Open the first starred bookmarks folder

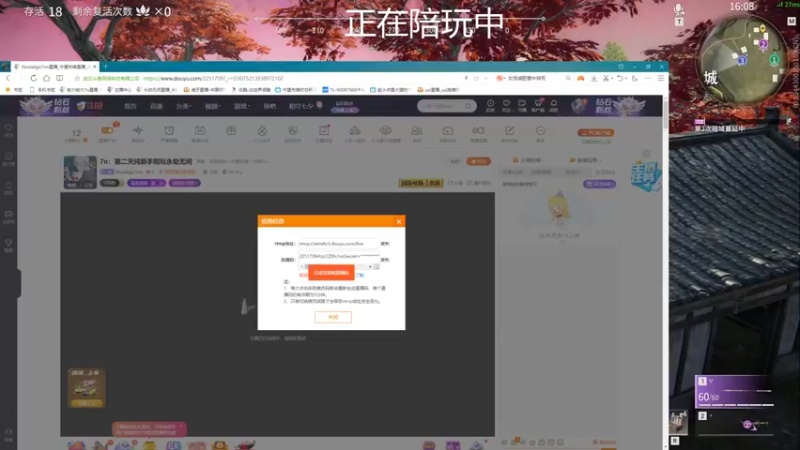coord(14,90)
